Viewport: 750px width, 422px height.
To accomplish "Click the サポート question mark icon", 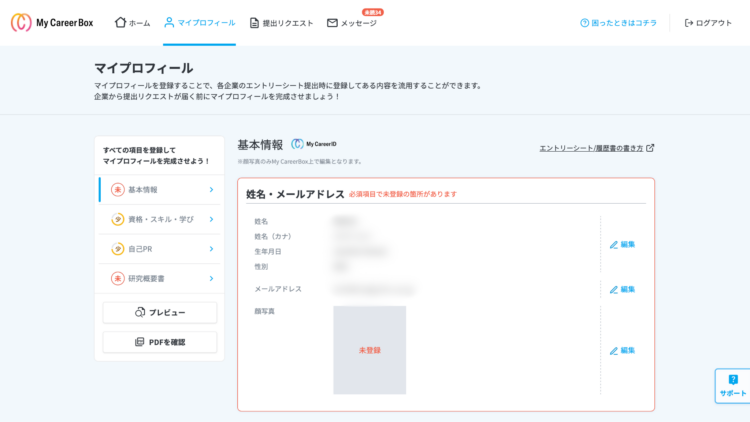I will pos(733,380).
